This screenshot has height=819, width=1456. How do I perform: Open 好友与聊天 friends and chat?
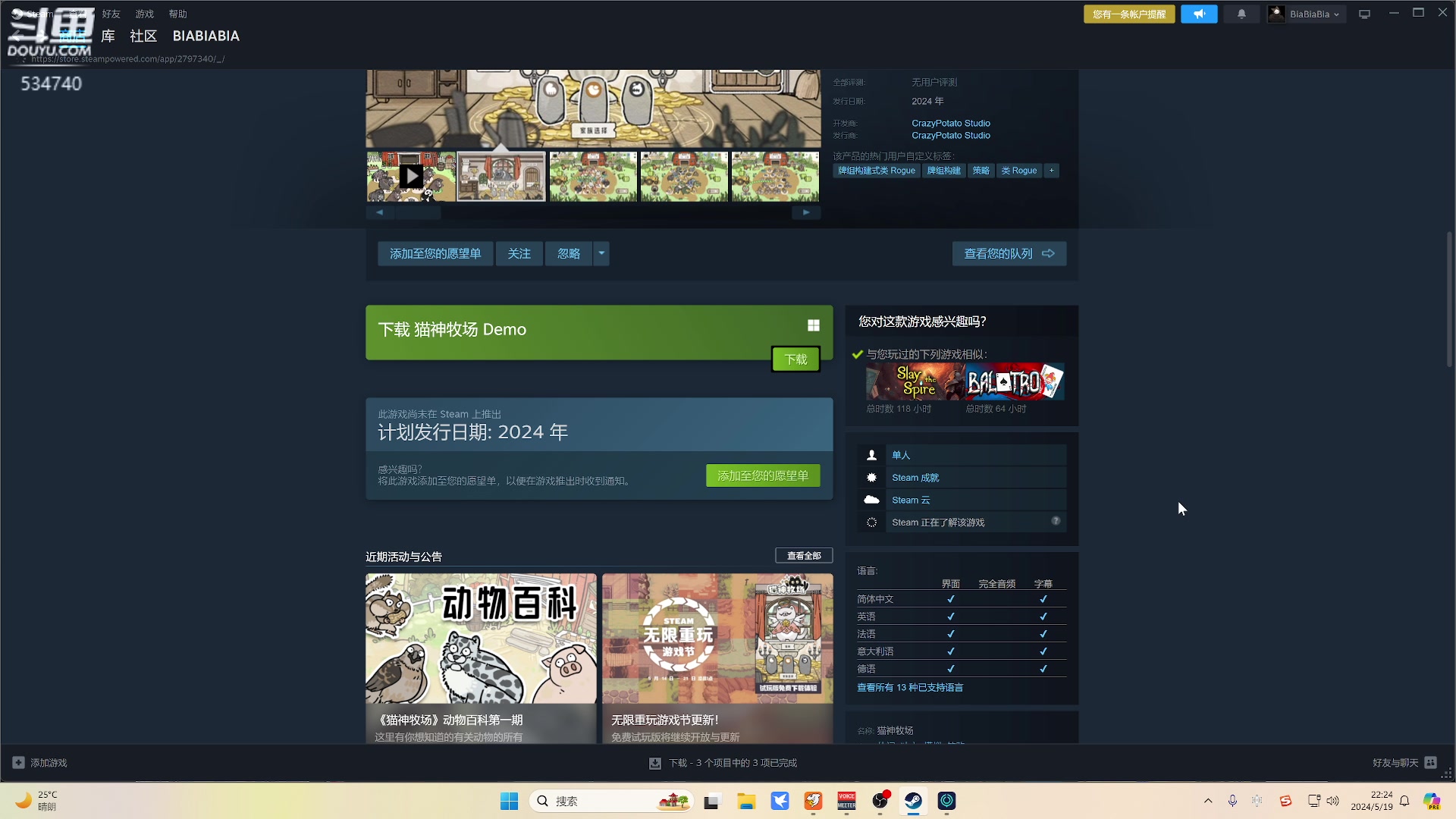pyautogui.click(x=1404, y=763)
